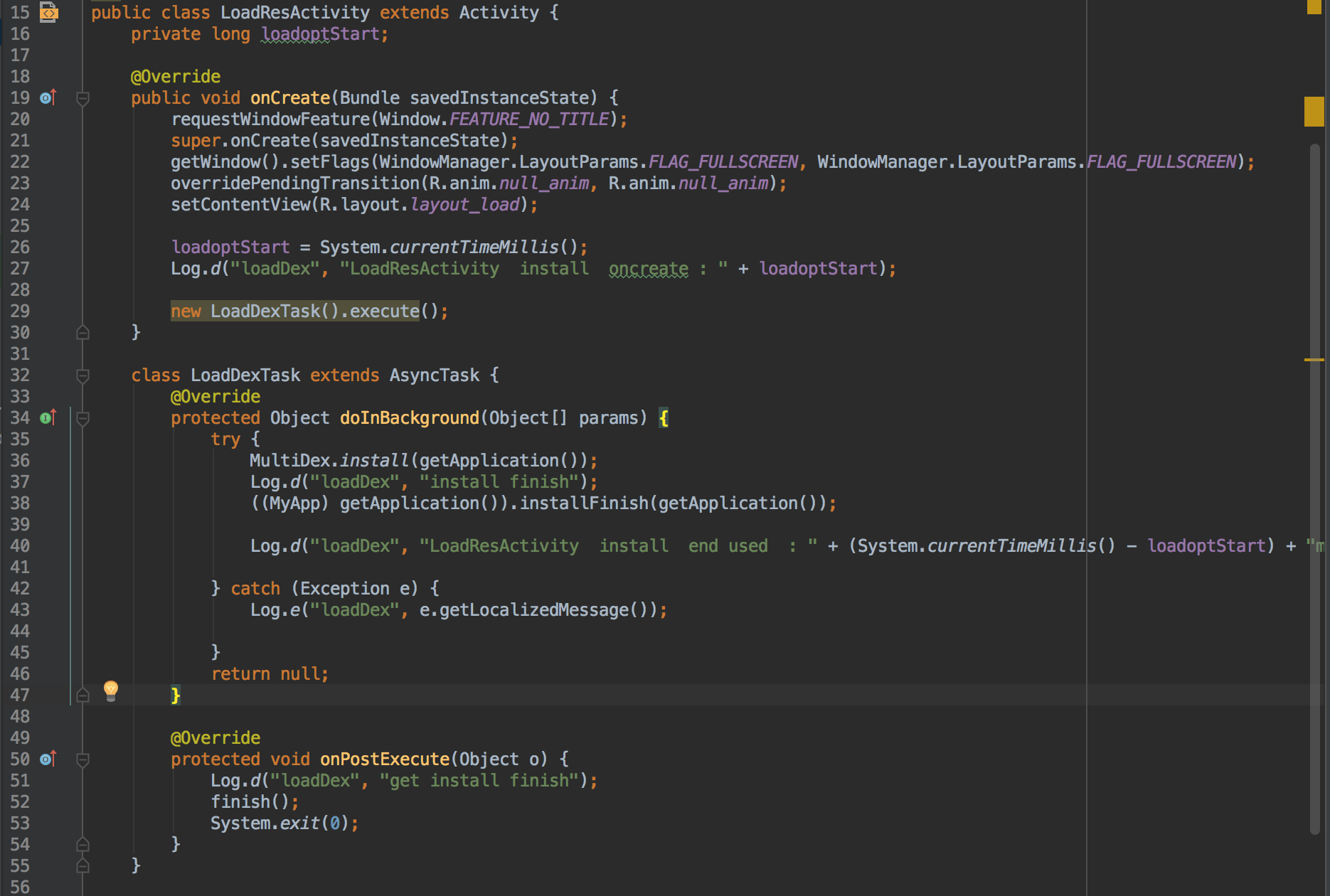This screenshot has width=1330, height=896.
Task: Click FEATURE_NO_TITLE constant
Action: pos(529,119)
